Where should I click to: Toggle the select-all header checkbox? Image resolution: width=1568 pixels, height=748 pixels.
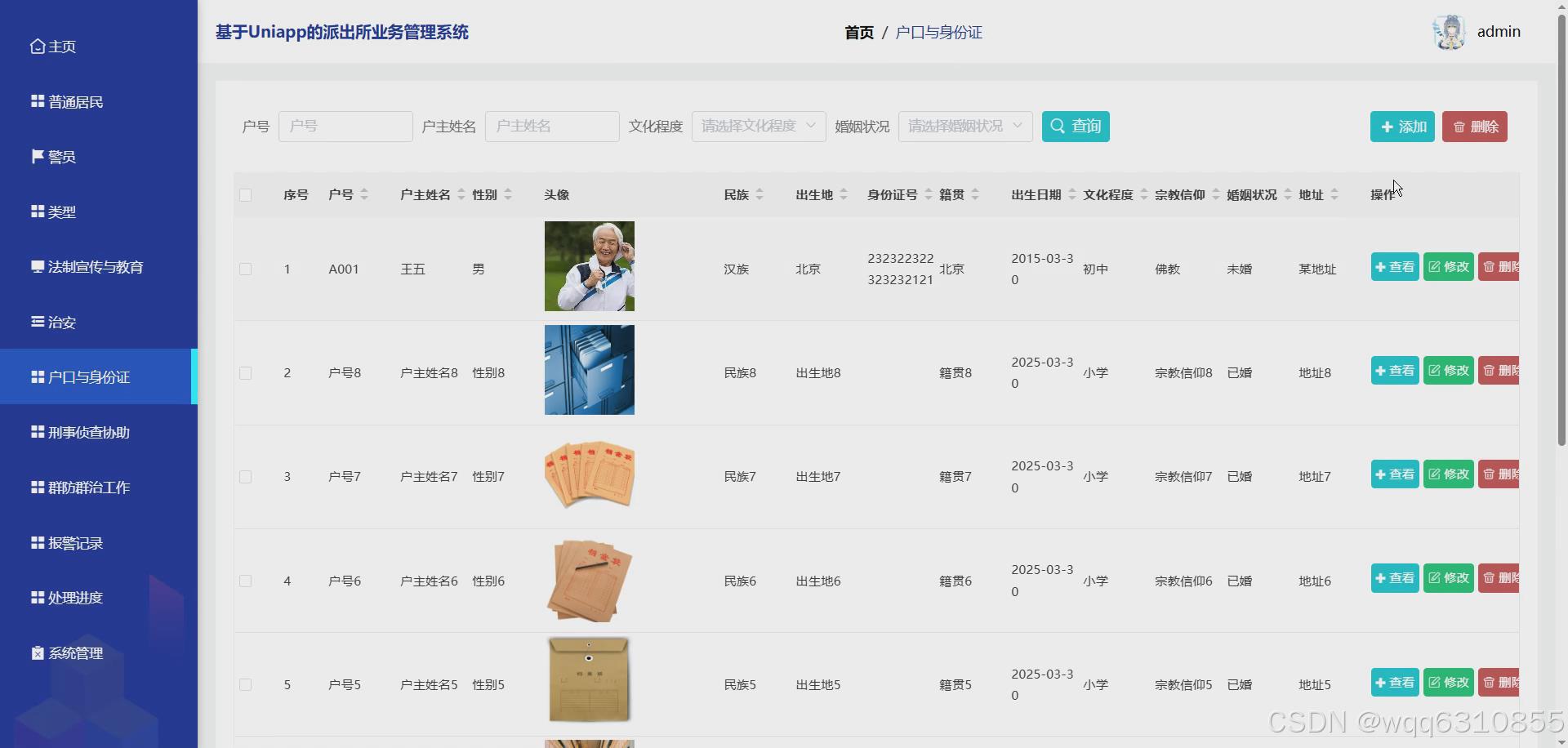(245, 195)
